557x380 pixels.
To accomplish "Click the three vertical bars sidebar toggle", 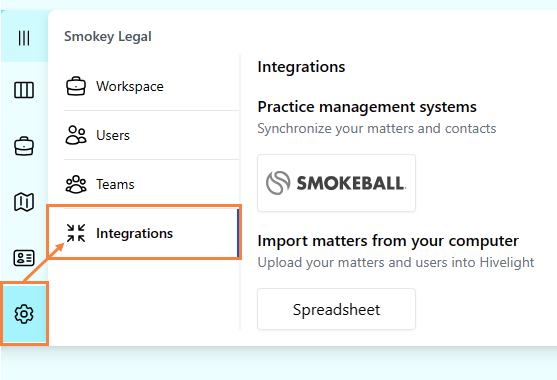I will (24, 38).
